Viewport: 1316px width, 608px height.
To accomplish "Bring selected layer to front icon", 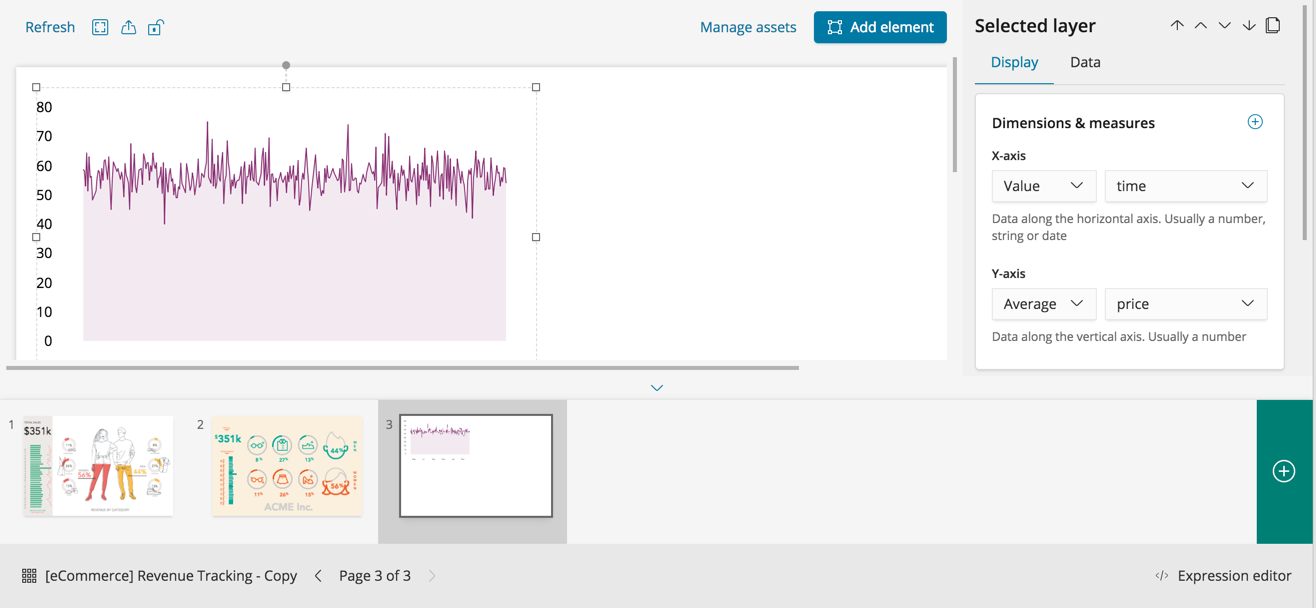I will [x=1177, y=26].
